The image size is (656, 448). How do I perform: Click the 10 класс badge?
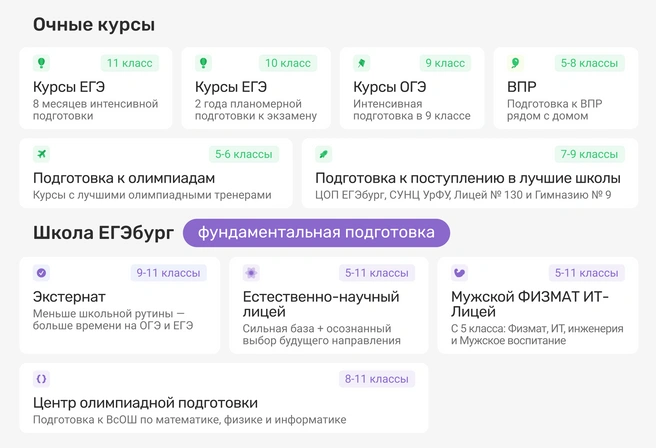pos(288,63)
